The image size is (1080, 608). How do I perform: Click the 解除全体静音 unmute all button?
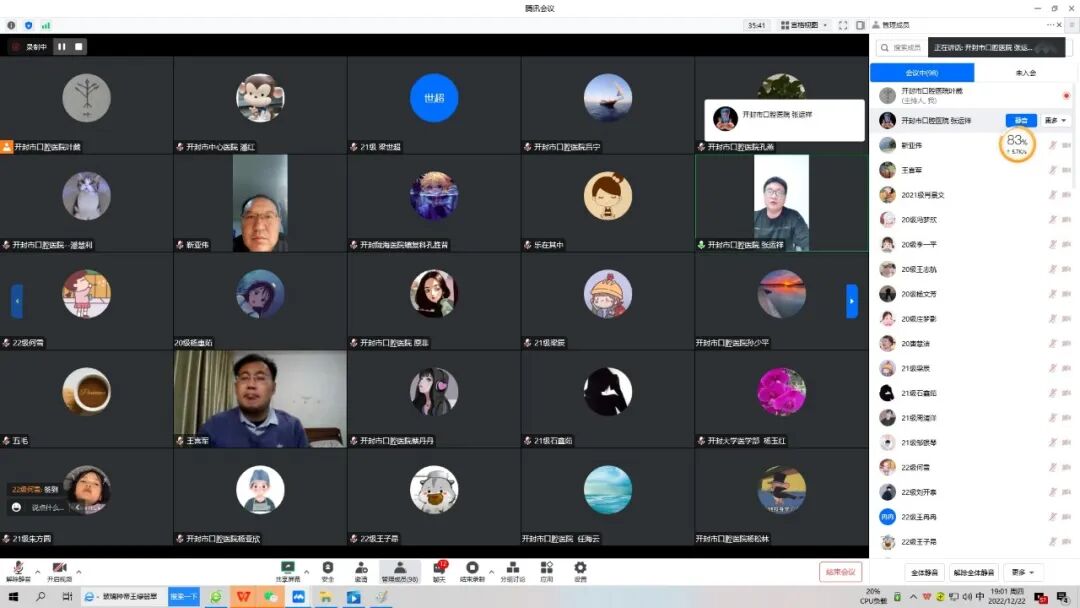pos(973,572)
